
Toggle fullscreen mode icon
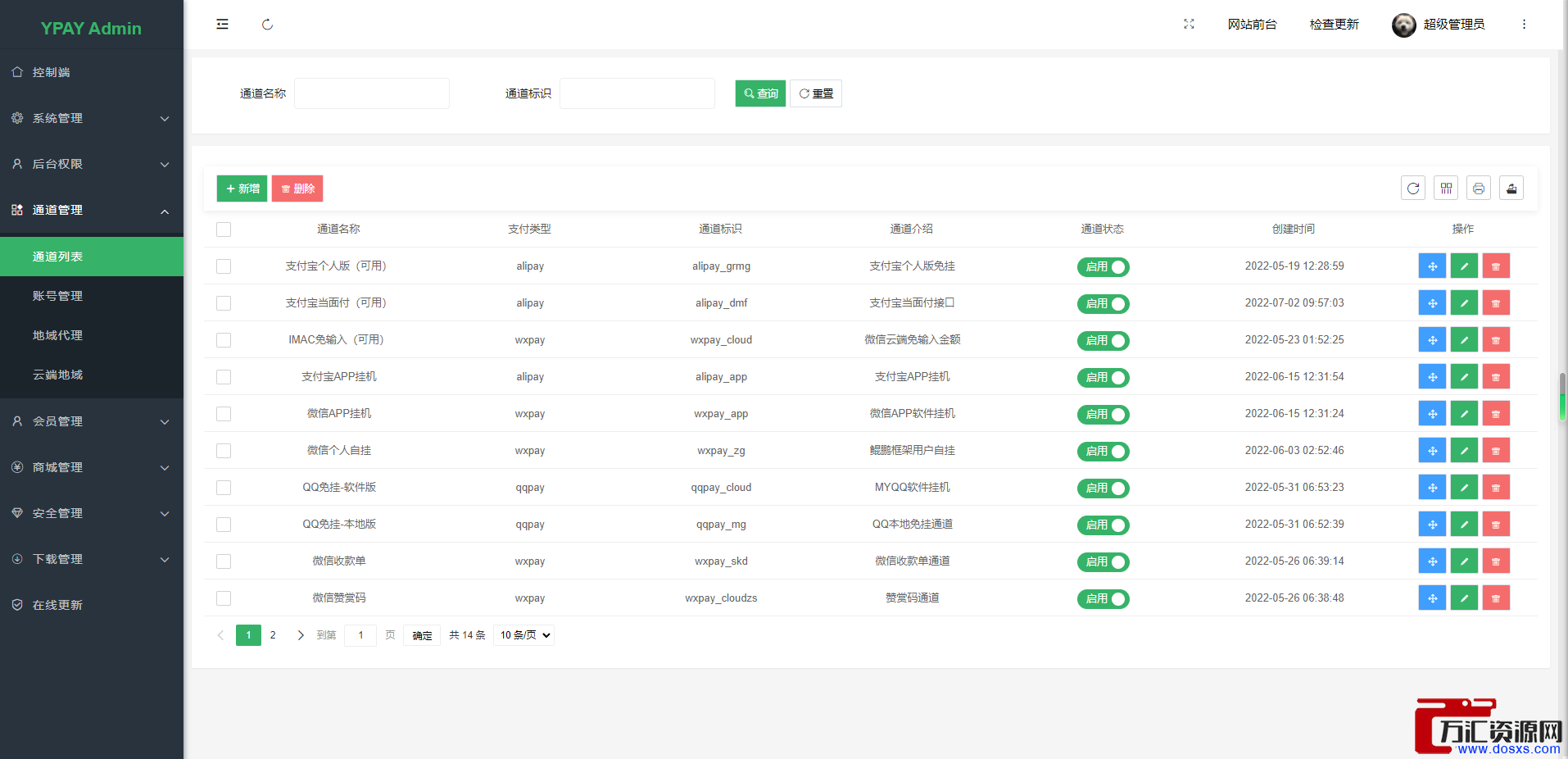(1189, 25)
